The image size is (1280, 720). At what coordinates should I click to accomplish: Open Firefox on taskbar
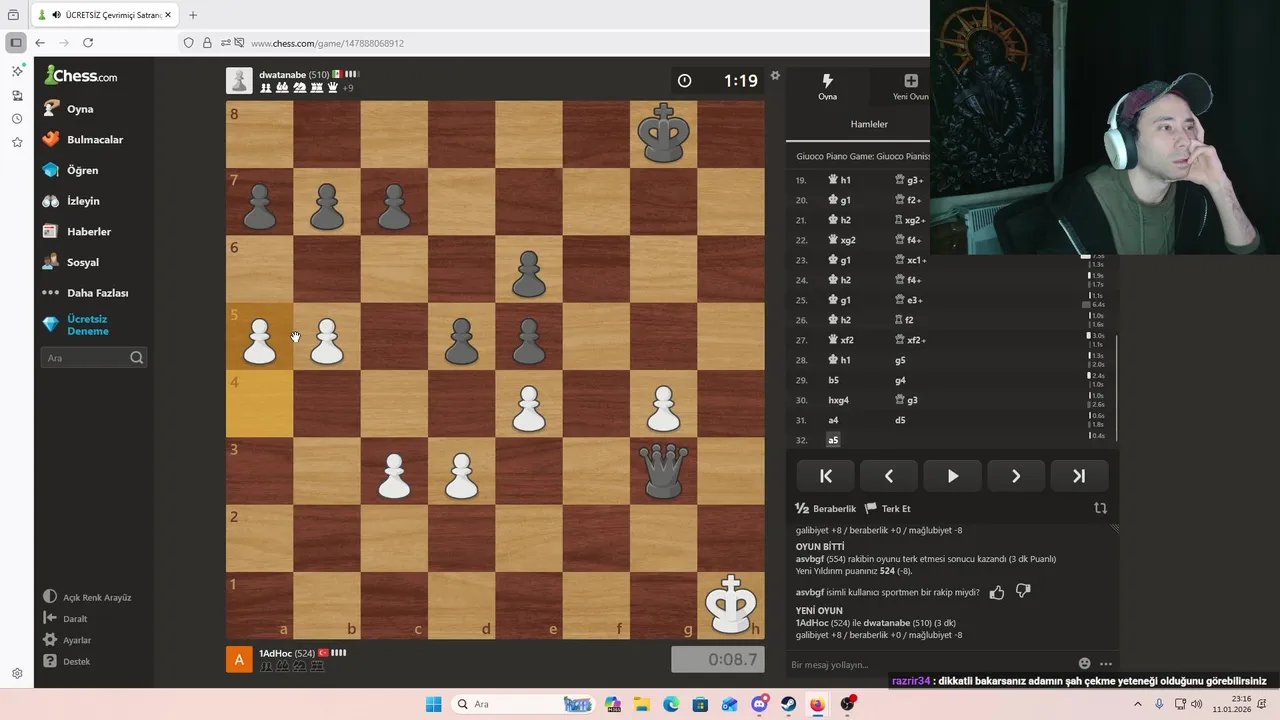(817, 704)
